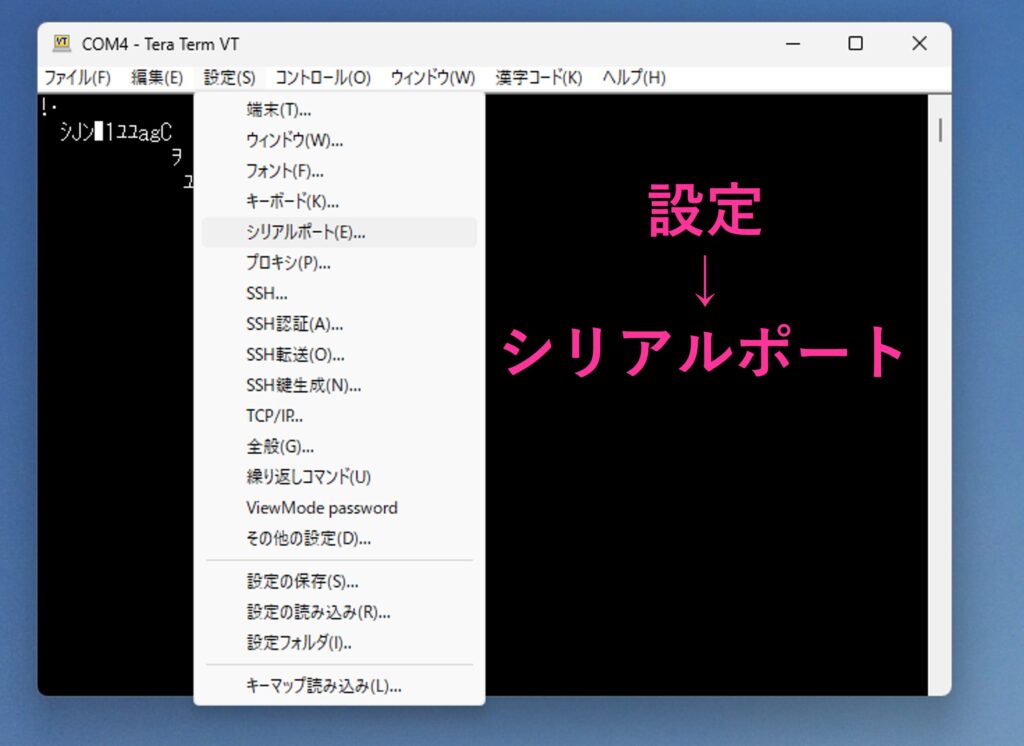Choose シリアルポート(E)... menu entry
This screenshot has width=1024, height=746.
(x=305, y=233)
